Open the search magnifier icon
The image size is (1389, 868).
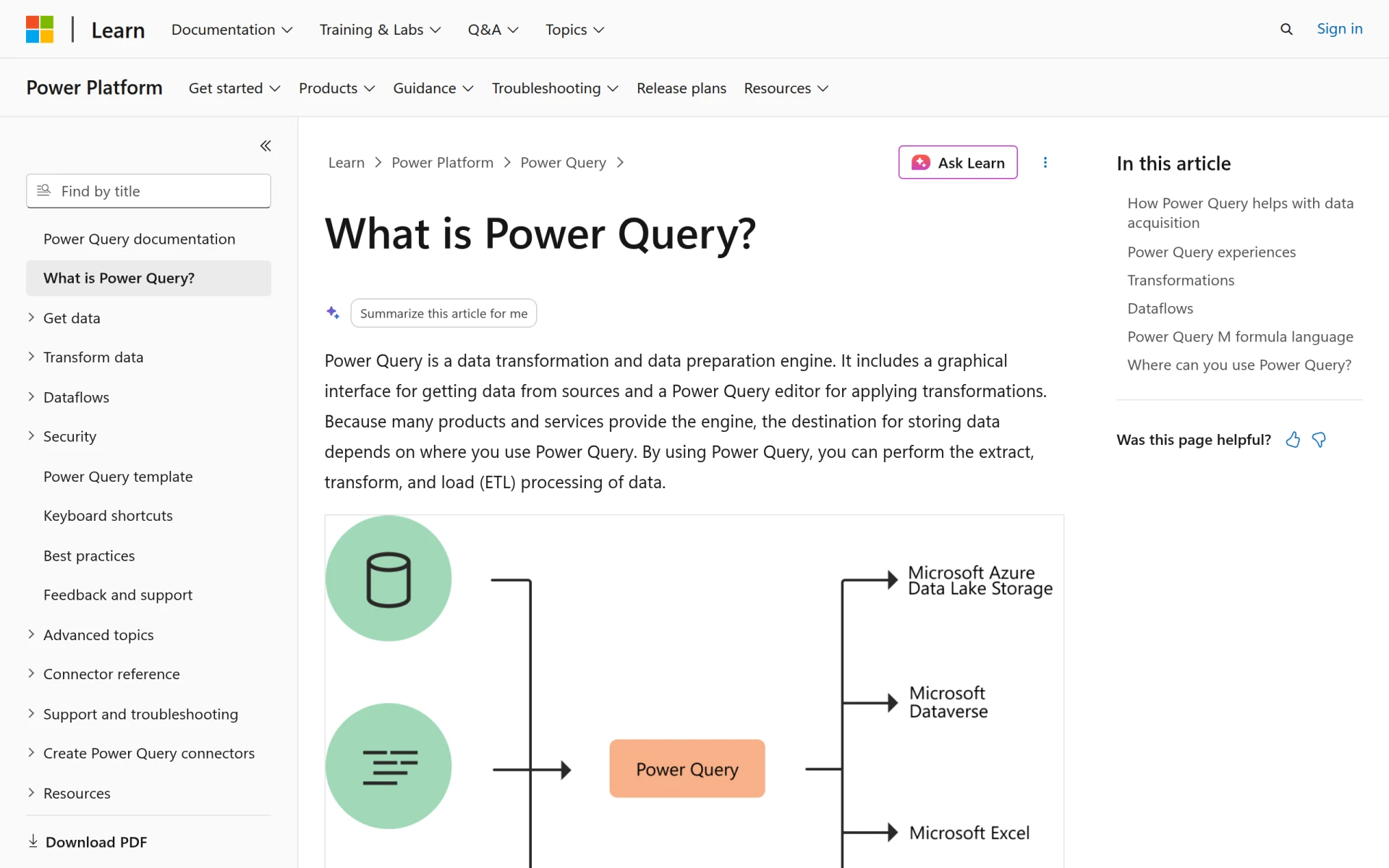1286,29
